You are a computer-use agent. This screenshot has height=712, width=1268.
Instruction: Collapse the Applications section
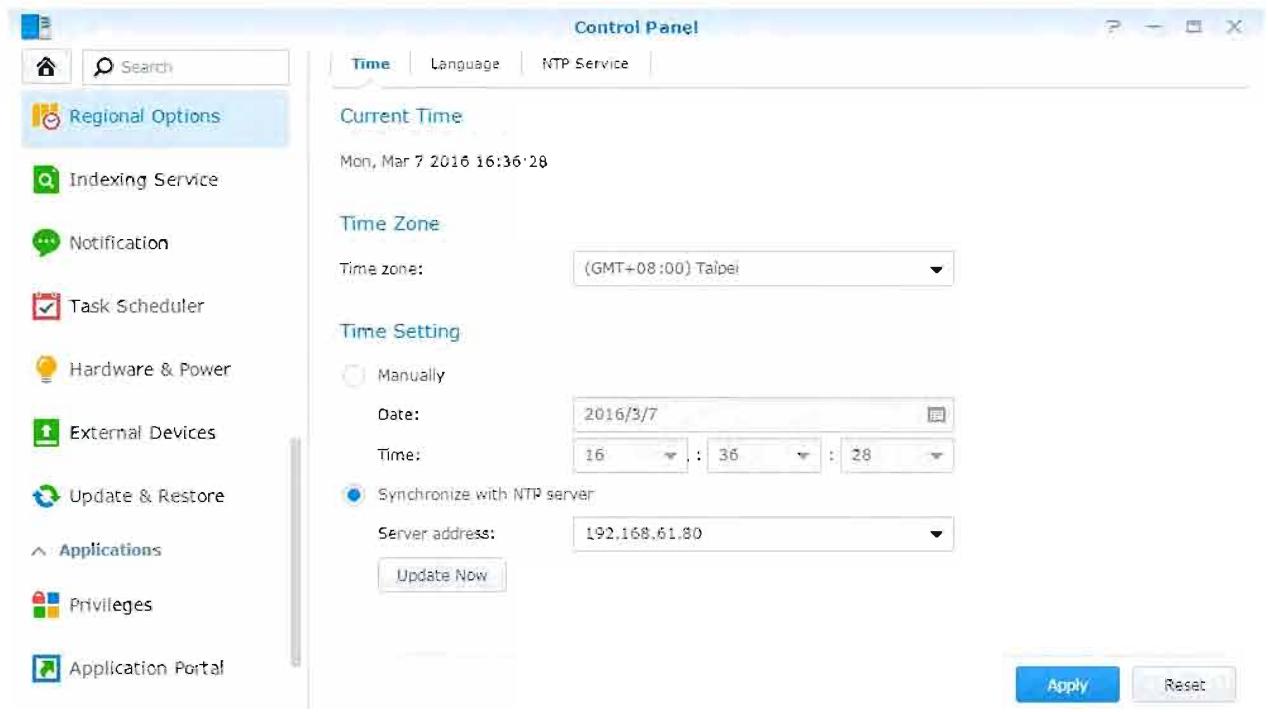click(38, 551)
